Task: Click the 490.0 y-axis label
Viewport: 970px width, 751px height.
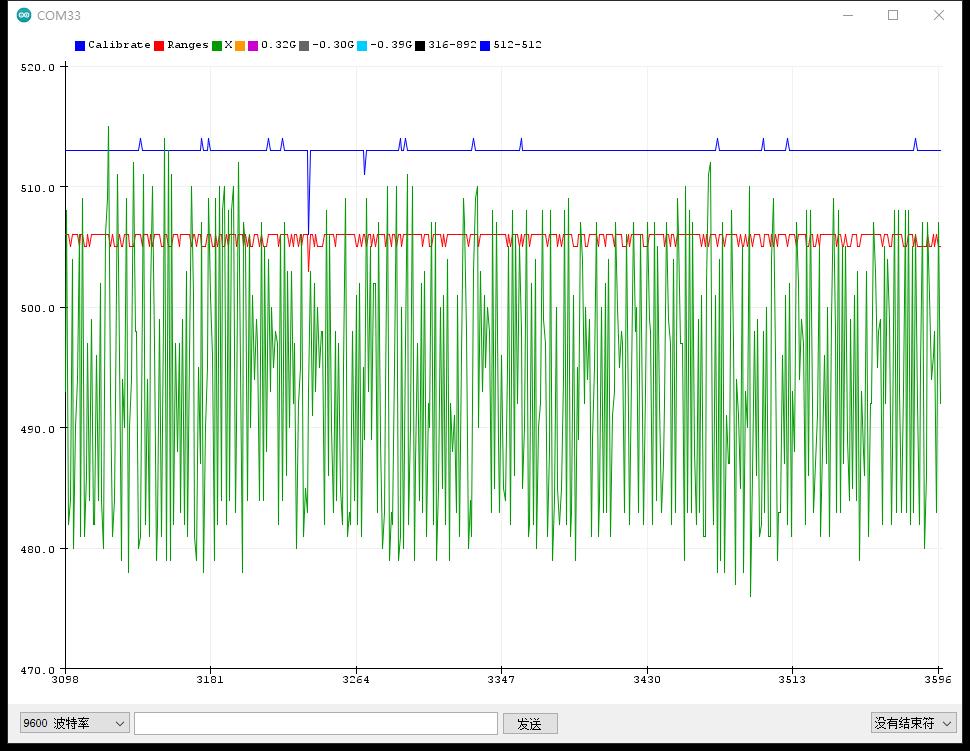Action: coord(38,429)
